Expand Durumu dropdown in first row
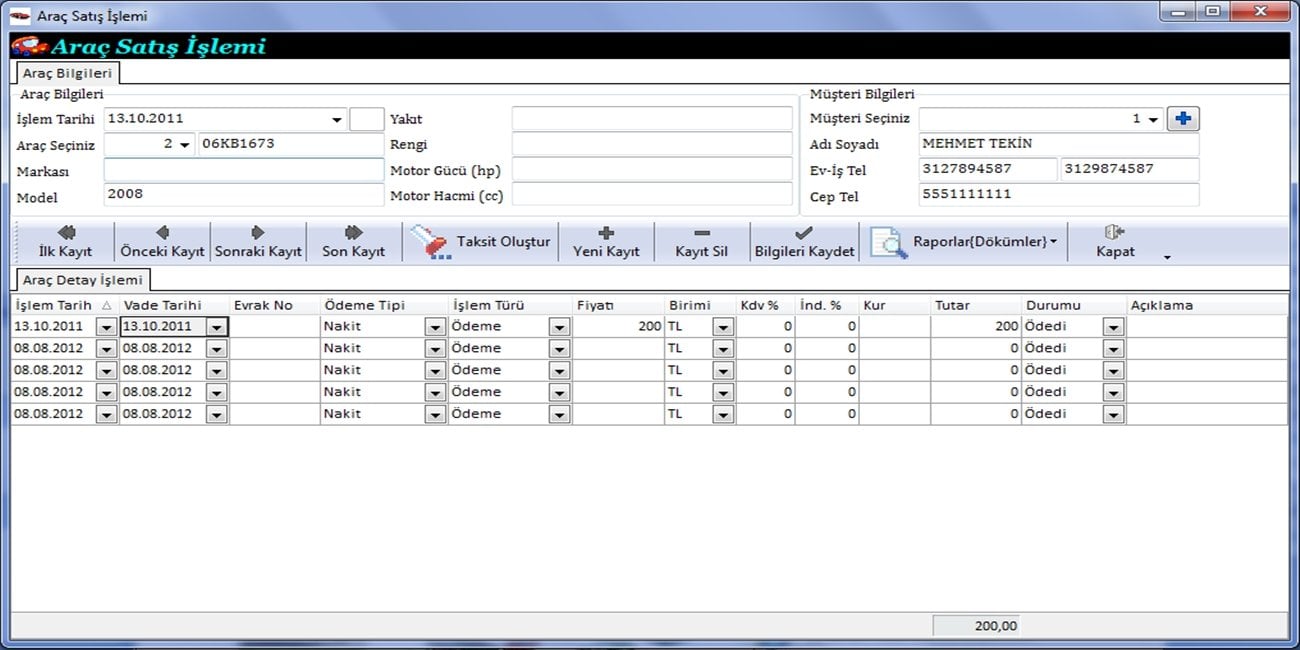The image size is (1300, 650). (1112, 327)
